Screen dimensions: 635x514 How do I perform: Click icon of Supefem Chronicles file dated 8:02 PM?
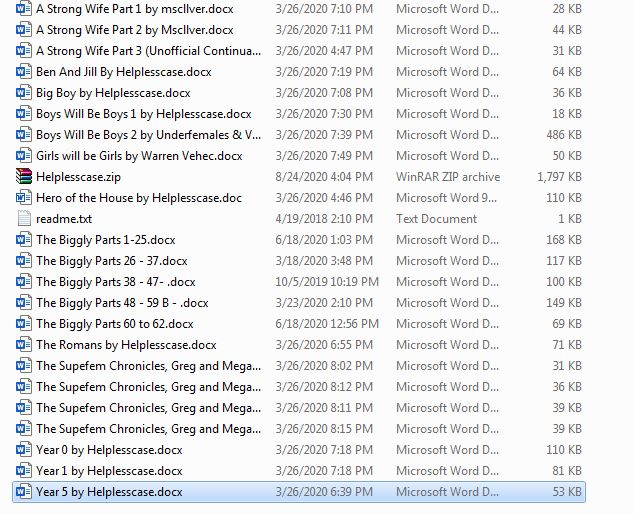point(23,366)
